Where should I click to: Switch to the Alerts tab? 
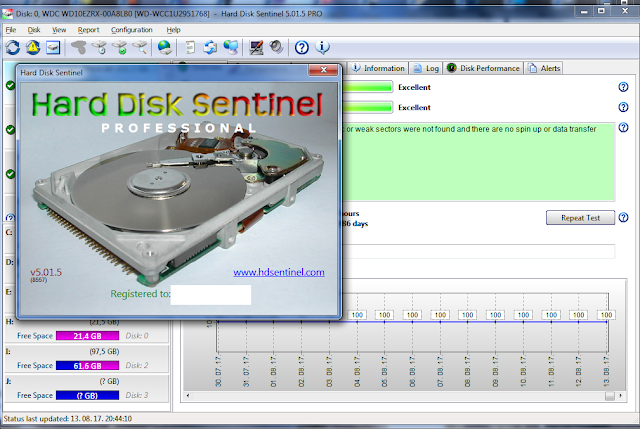(544, 68)
